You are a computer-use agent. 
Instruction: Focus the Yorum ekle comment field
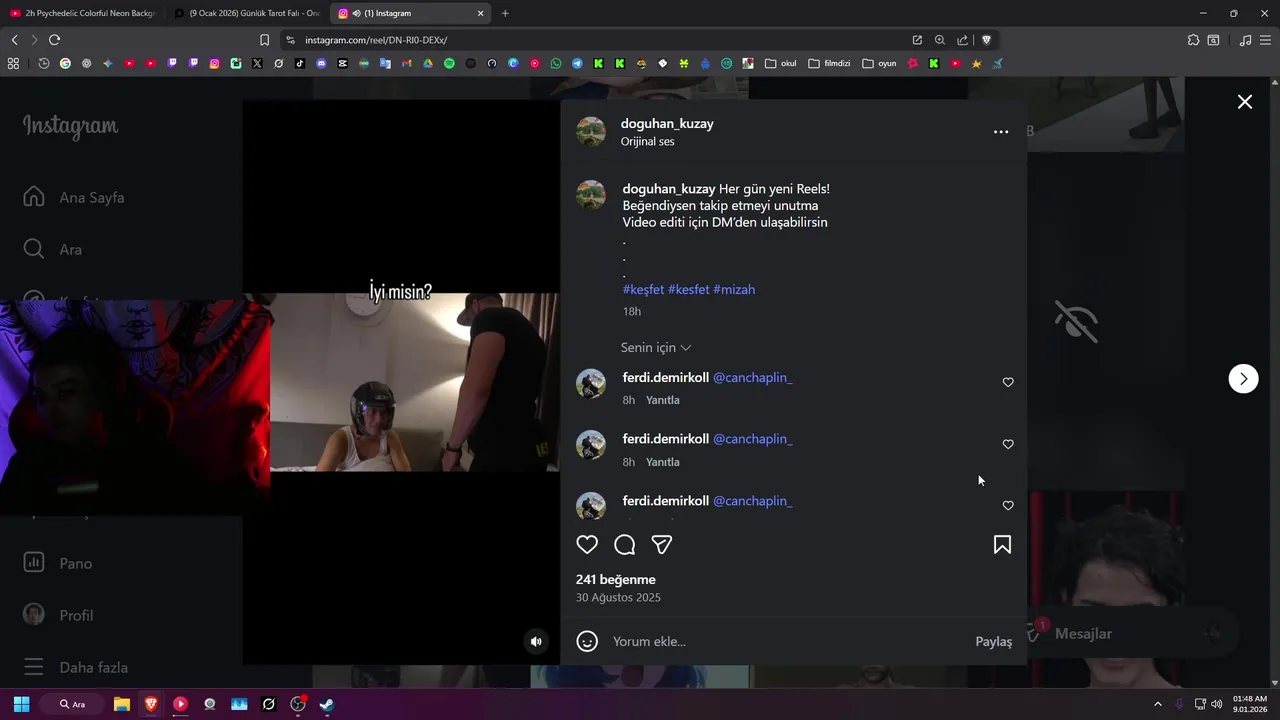point(785,641)
